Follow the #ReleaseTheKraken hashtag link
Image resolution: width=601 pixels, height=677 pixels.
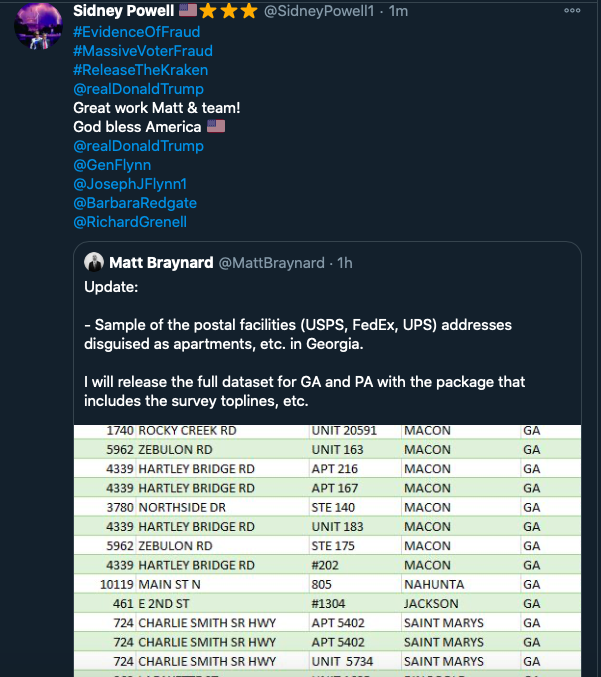click(x=141, y=70)
